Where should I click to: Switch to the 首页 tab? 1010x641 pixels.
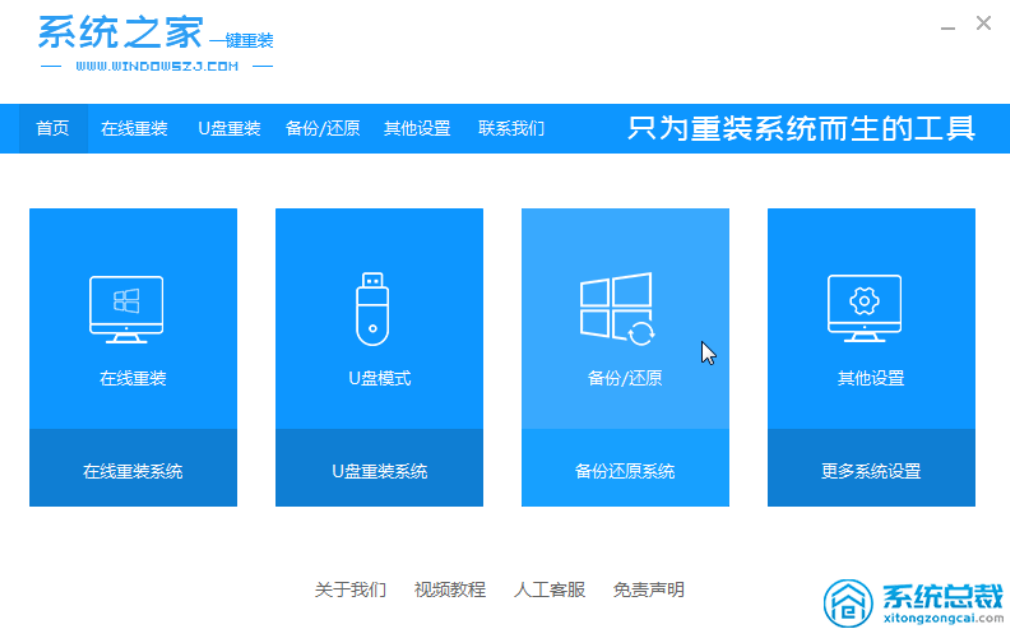pos(53,129)
